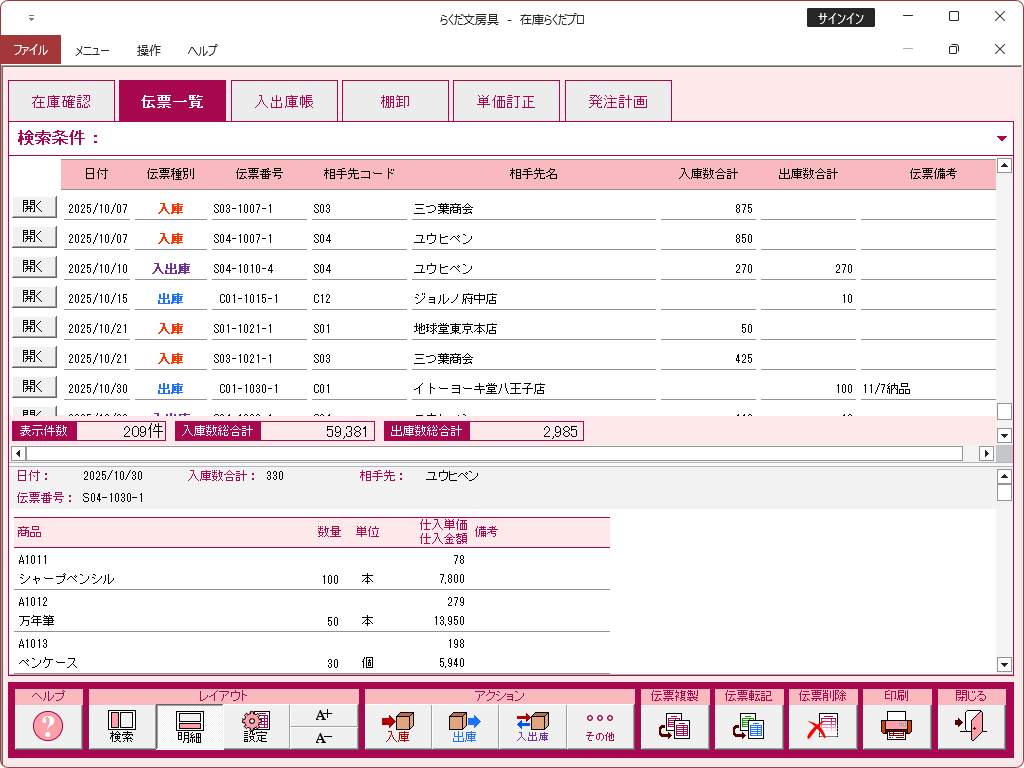Viewport: 1024px width, 768px height.
Task: Decrease font size with A− button
Action: [323, 738]
